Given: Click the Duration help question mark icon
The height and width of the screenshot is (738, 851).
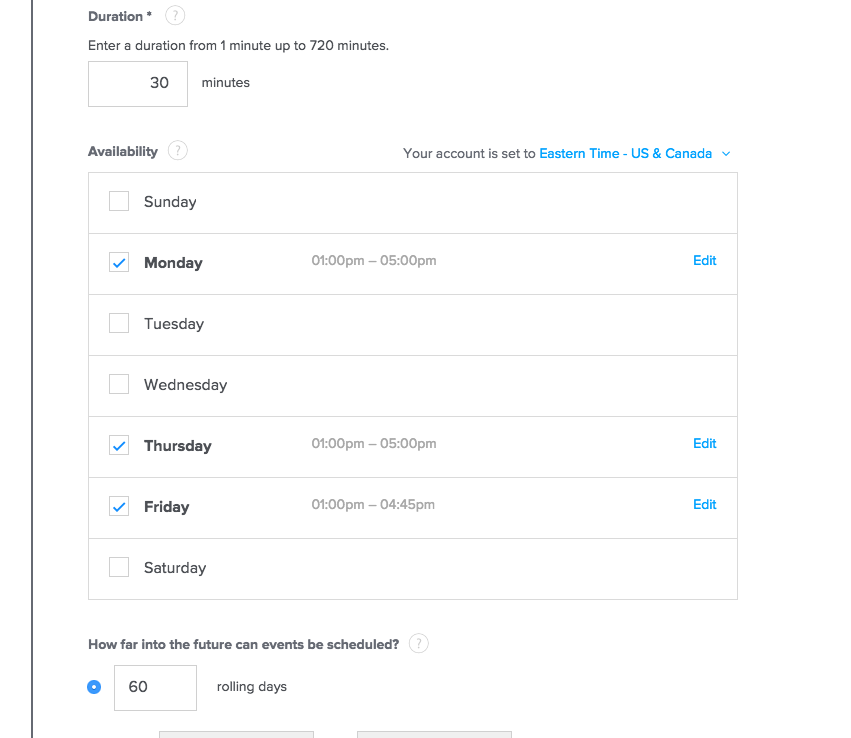Looking at the screenshot, I should click(x=175, y=16).
